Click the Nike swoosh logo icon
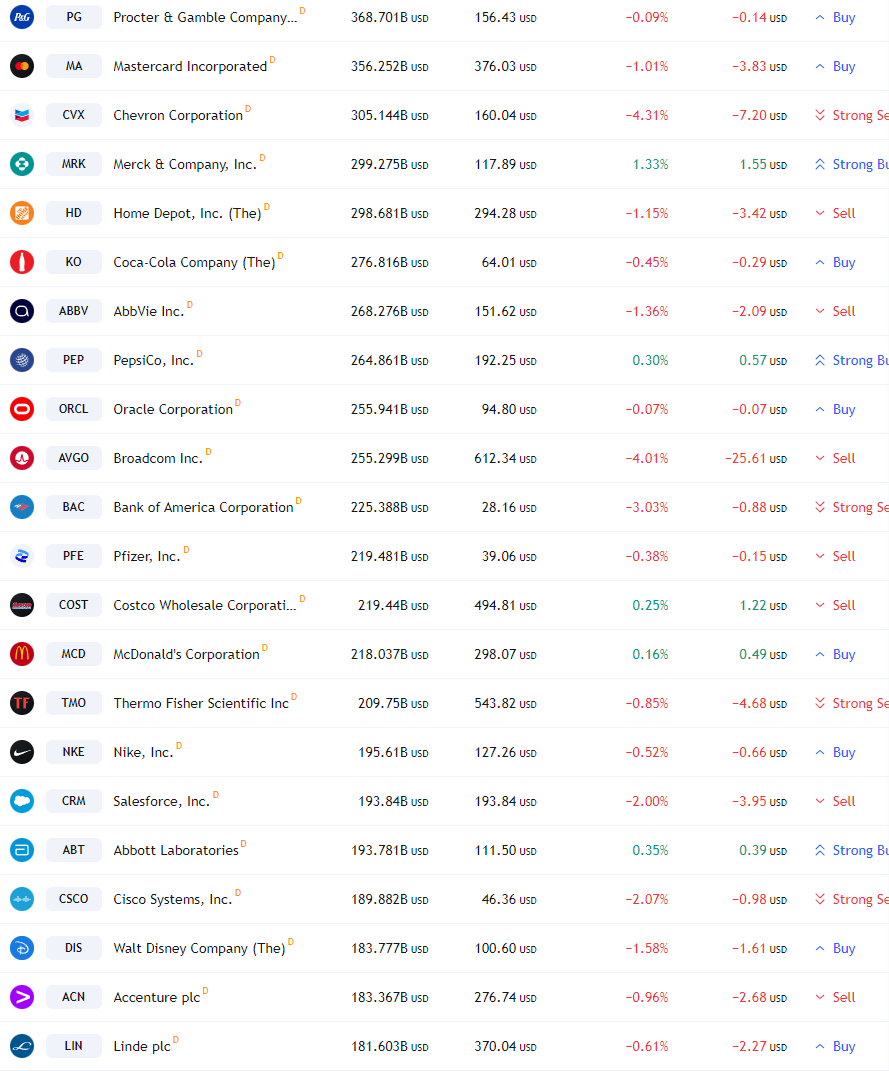The image size is (889, 1071). coord(22,752)
